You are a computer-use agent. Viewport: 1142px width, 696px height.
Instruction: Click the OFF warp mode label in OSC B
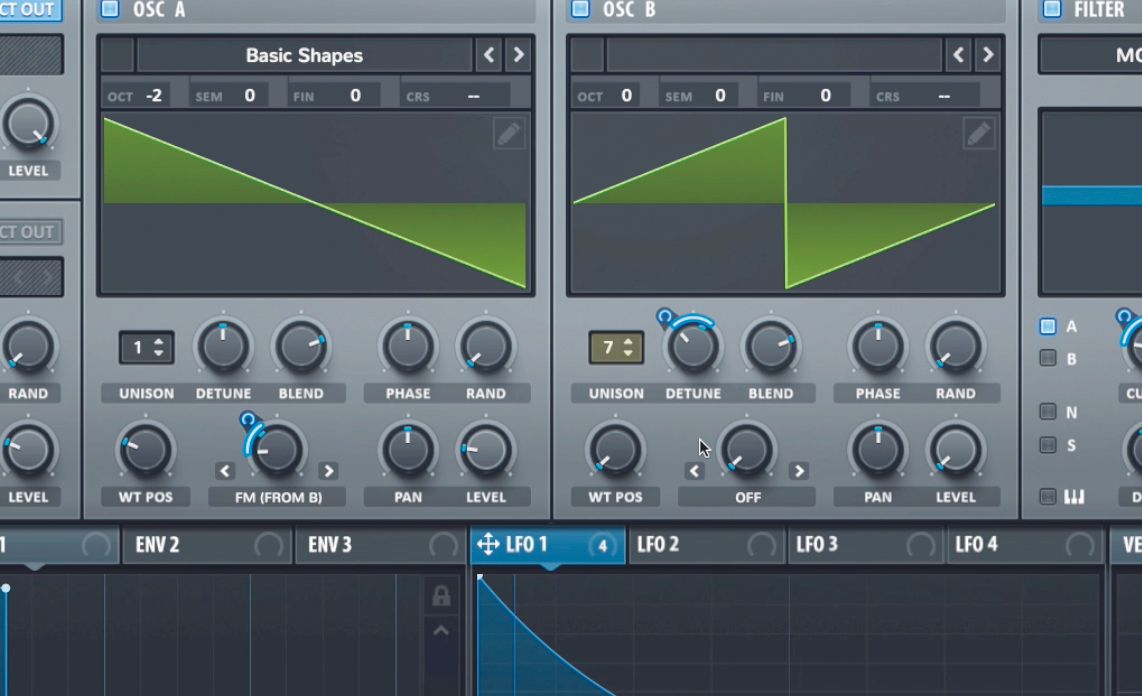coord(747,497)
